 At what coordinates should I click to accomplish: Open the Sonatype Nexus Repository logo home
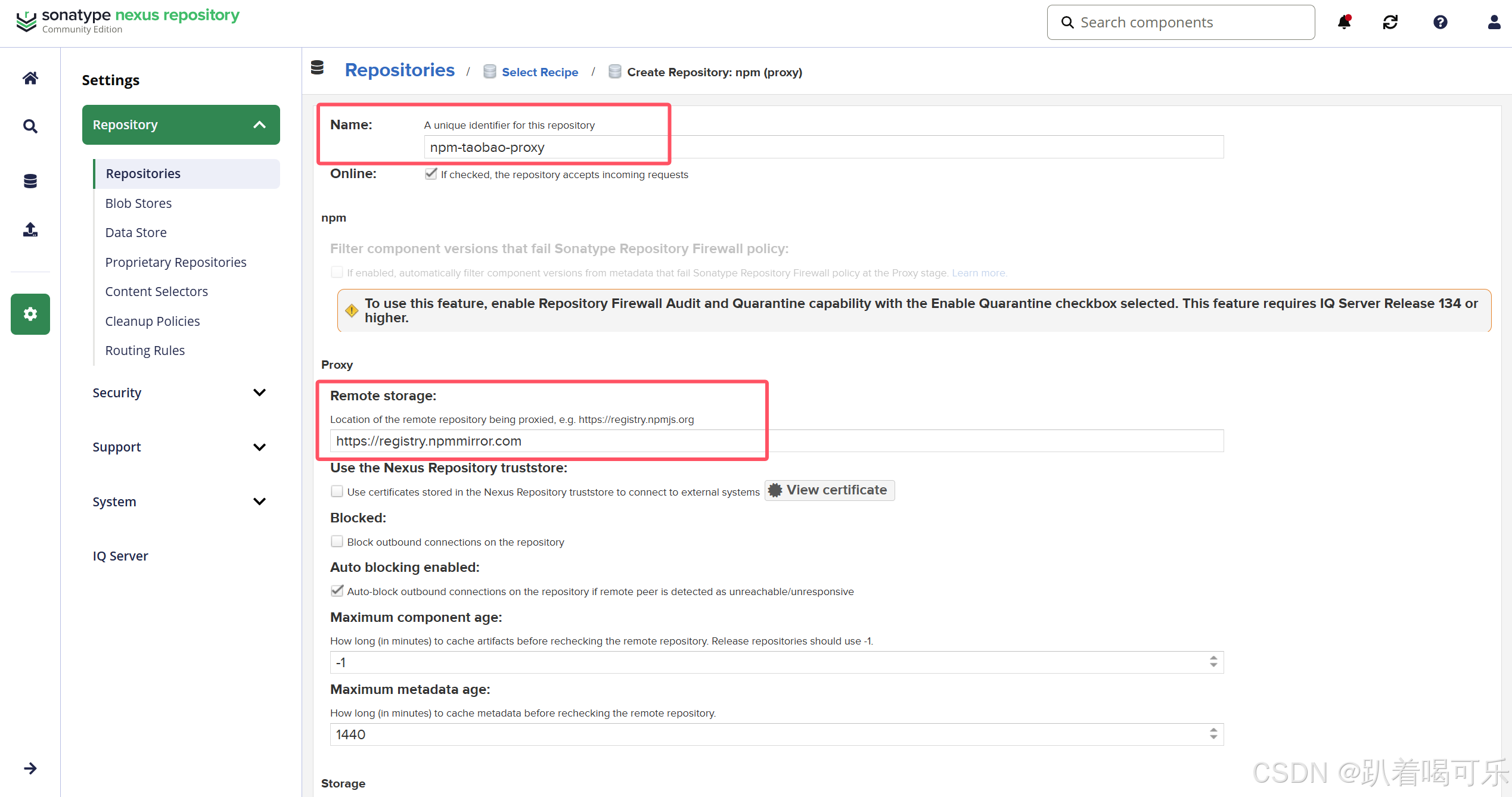coord(128,21)
